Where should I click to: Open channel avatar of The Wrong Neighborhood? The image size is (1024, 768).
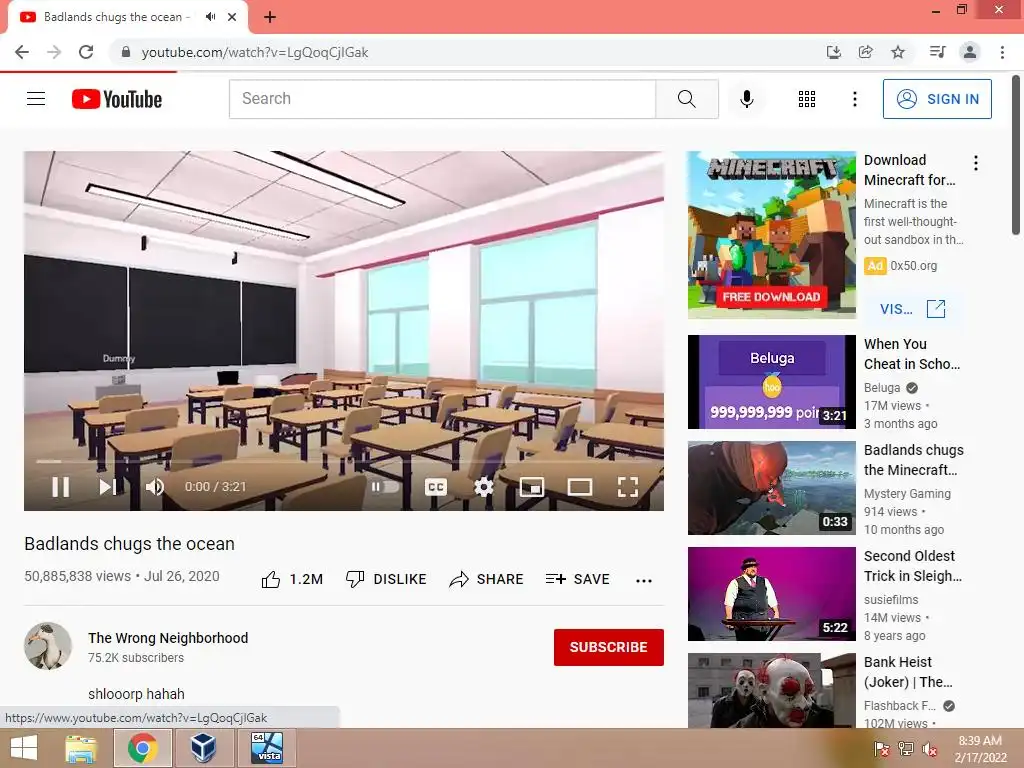(x=48, y=646)
